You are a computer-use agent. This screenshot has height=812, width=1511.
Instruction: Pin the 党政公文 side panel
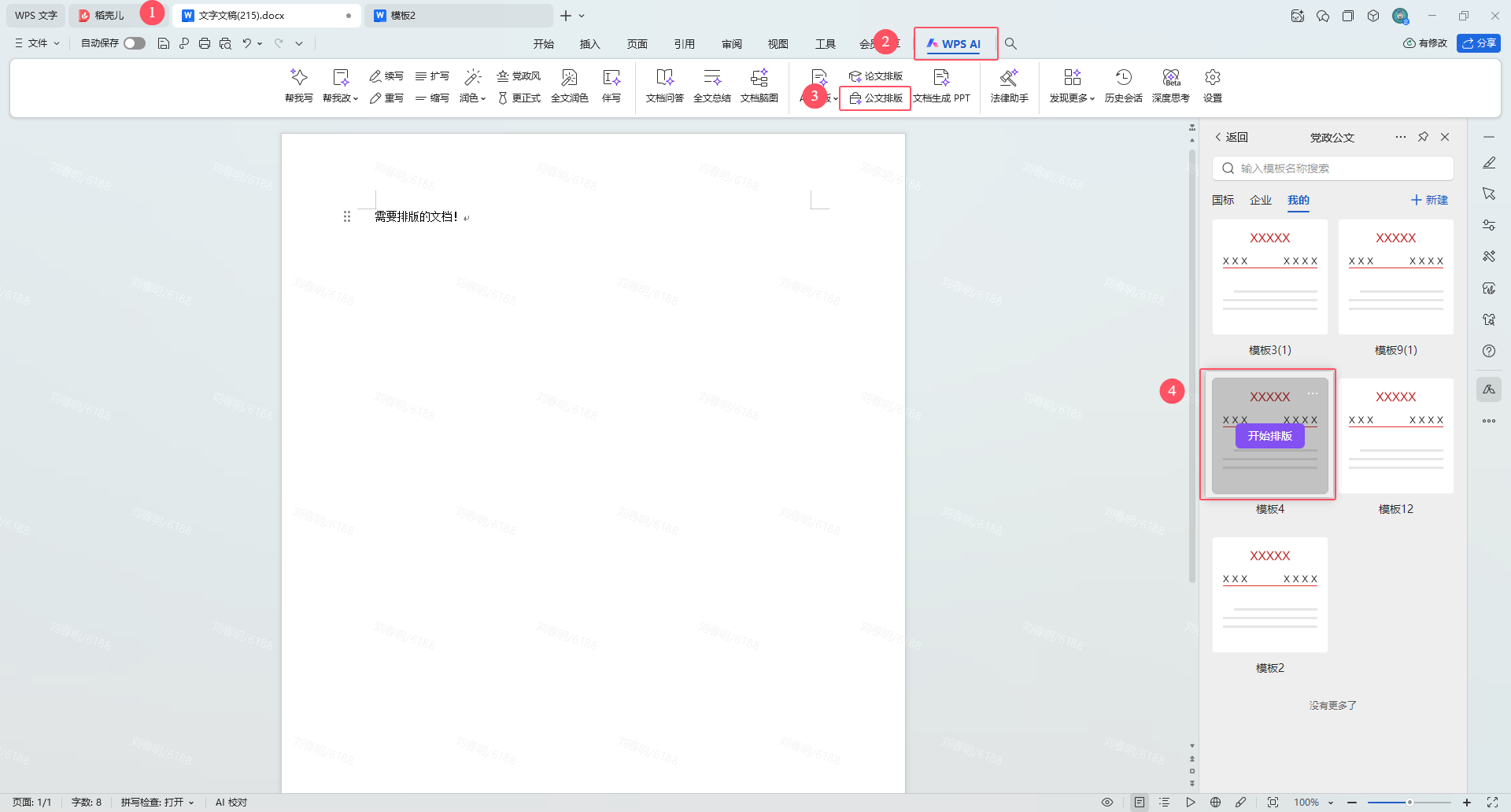point(1423,137)
